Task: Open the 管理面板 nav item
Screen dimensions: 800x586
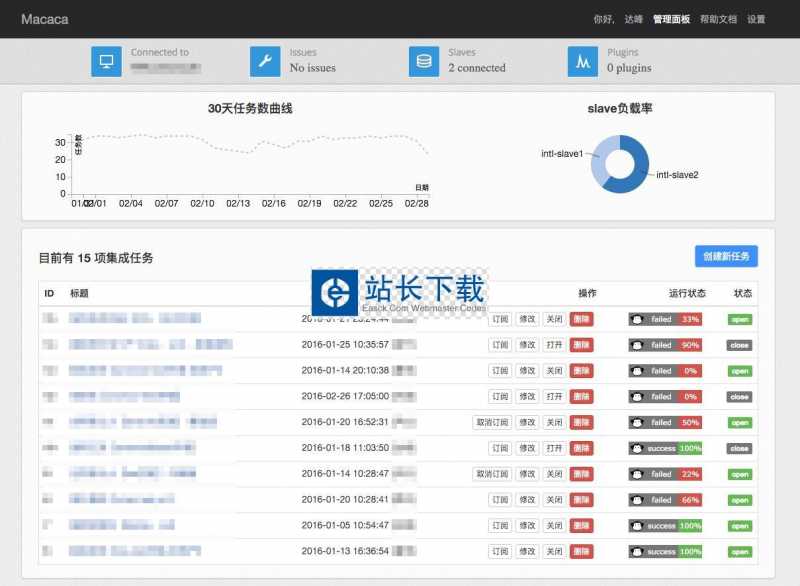Action: coord(671,19)
